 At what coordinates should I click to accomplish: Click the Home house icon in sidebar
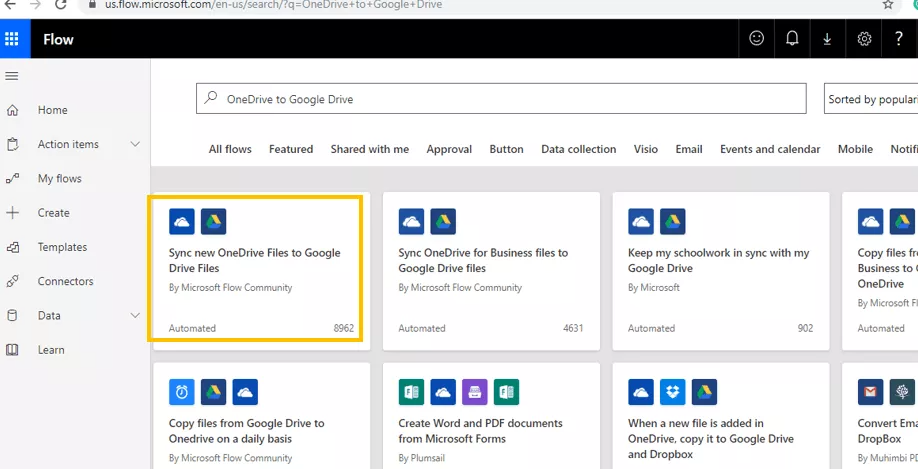coord(12,110)
